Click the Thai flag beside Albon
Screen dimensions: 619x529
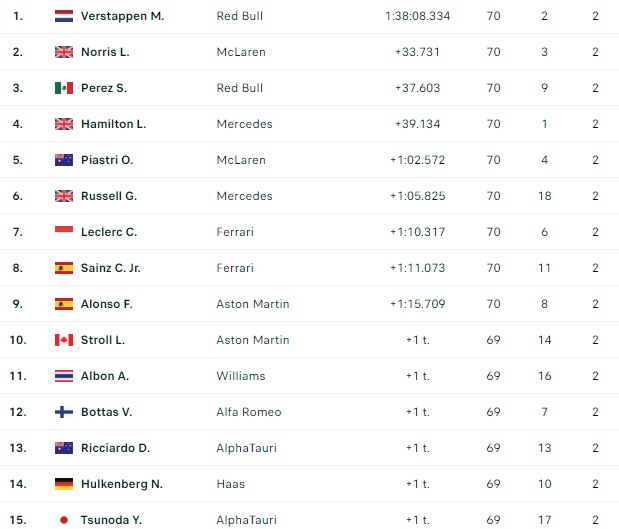point(64,376)
